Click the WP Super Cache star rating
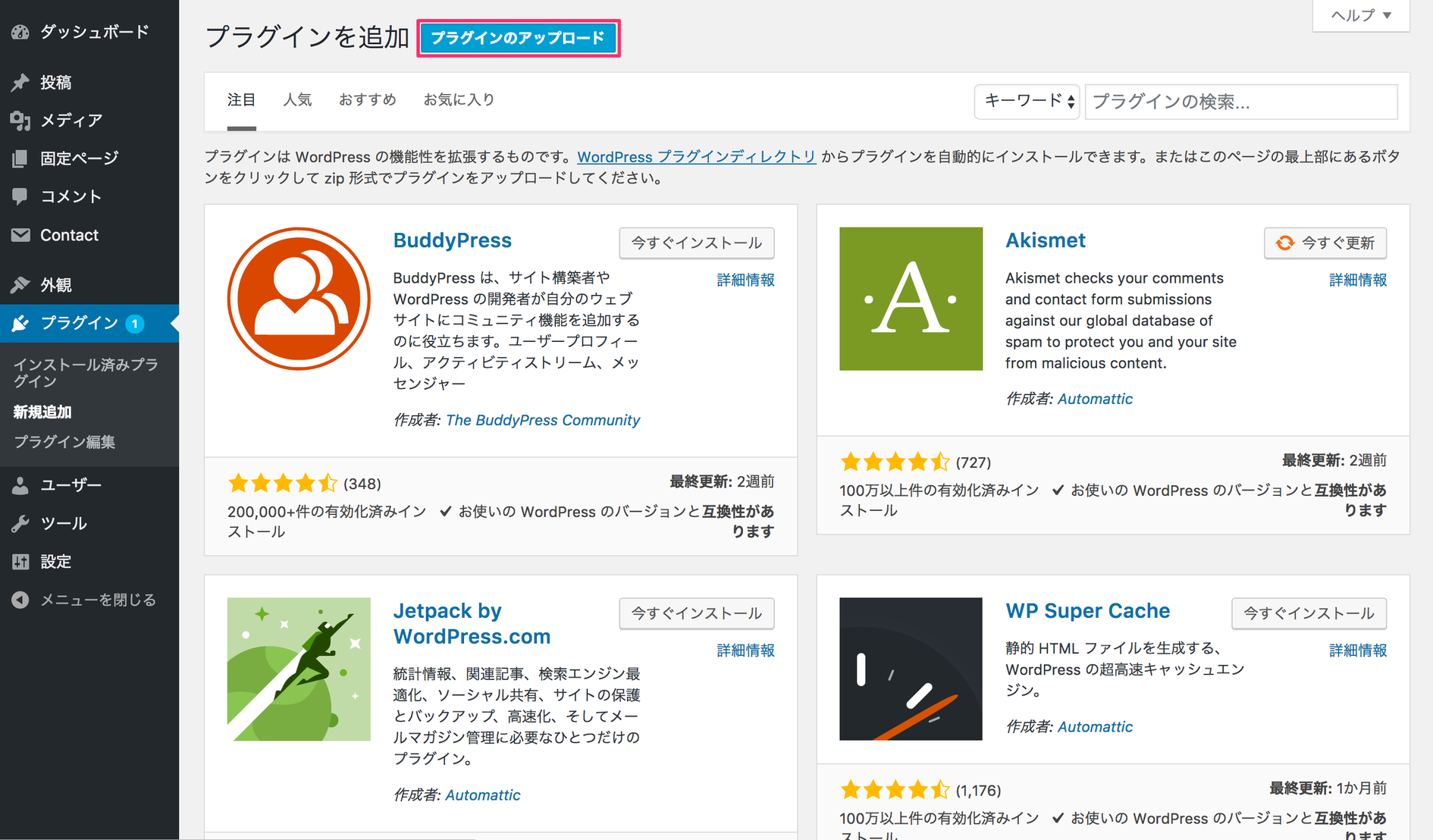The image size is (1433, 840). point(895,790)
